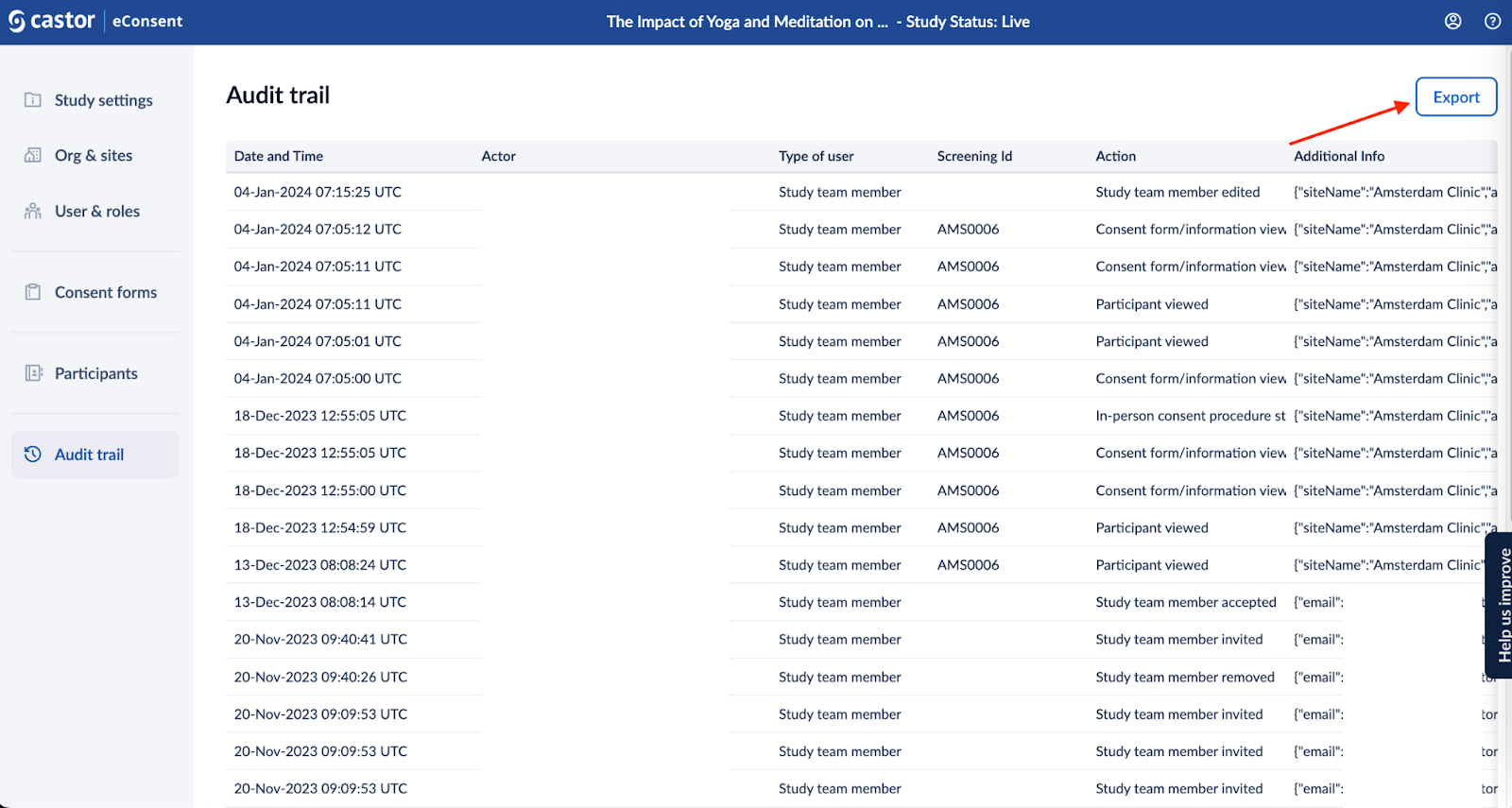The height and width of the screenshot is (808, 1512).
Task: Open the User & roles page
Action: click(x=95, y=211)
